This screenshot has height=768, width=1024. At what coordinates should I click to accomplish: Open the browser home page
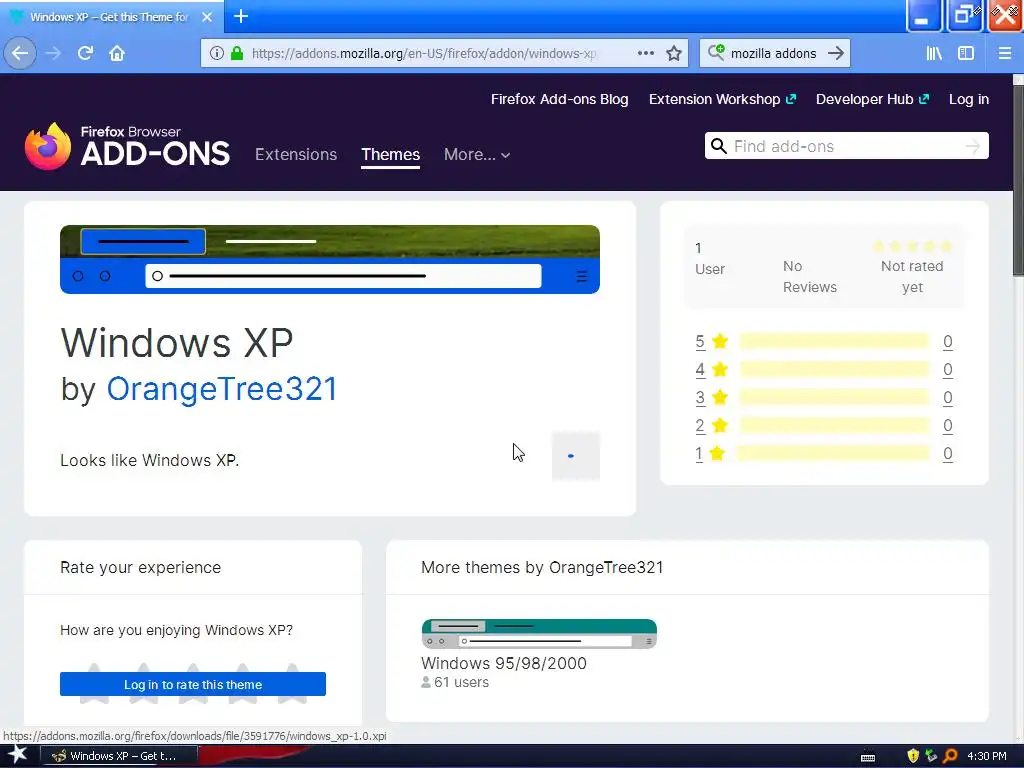tap(117, 53)
